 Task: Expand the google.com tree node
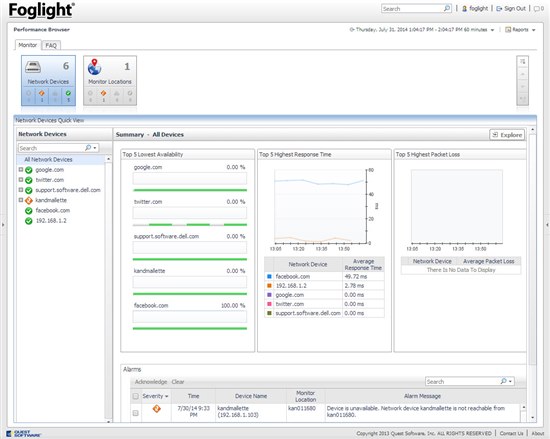21,169
